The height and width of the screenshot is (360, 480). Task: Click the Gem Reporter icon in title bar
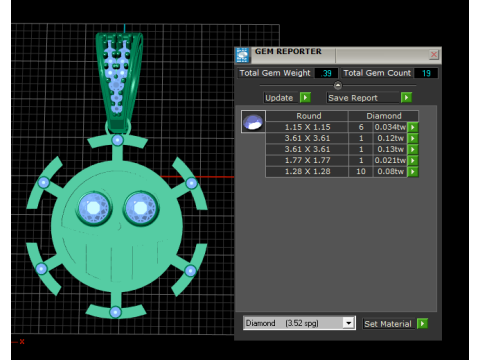click(x=242, y=55)
